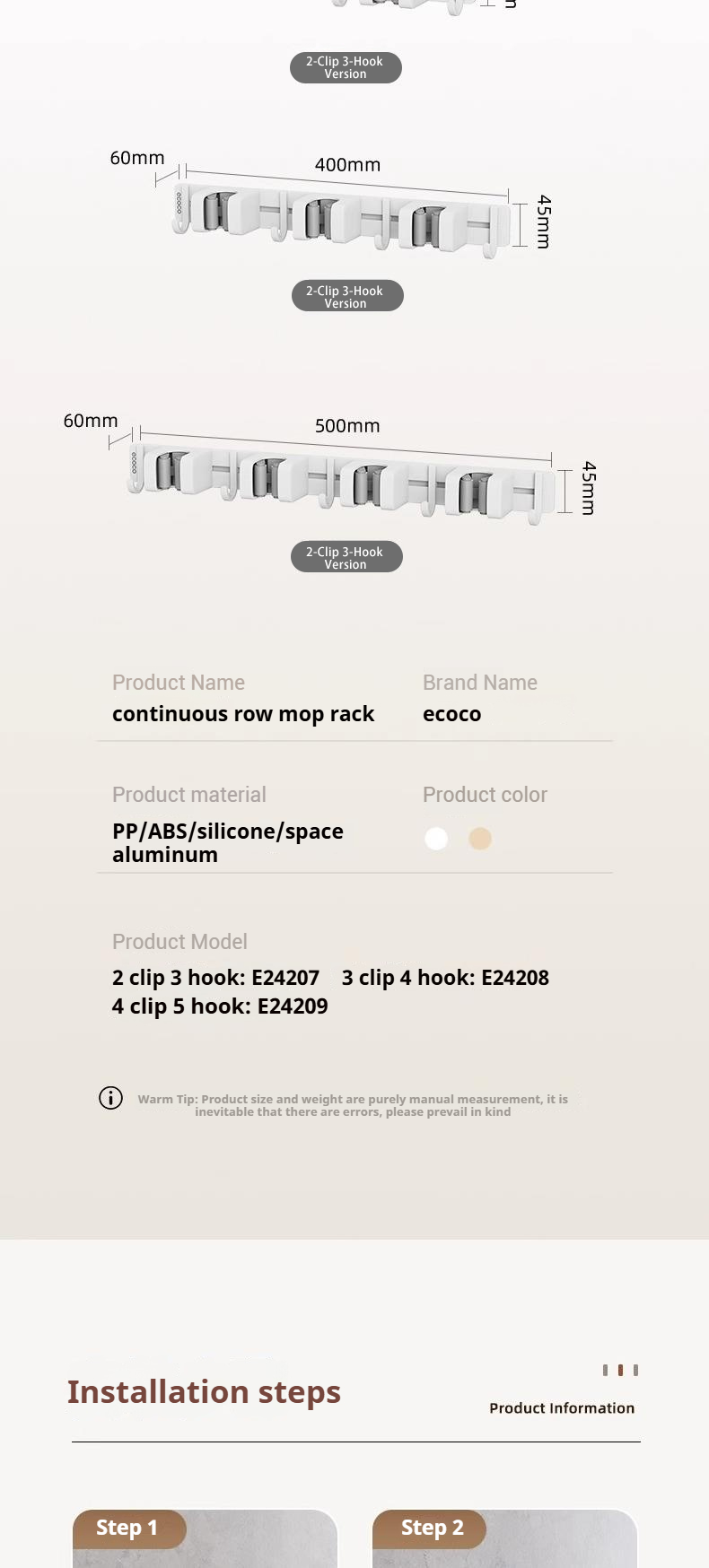Click the Product Information label

click(562, 1408)
